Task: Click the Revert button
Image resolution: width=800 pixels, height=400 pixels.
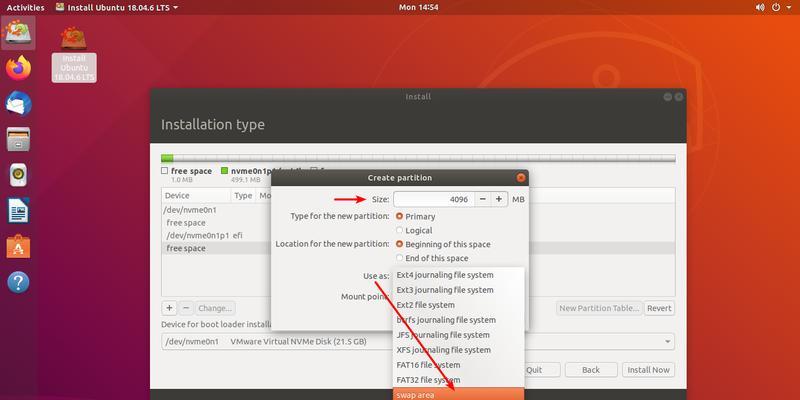Action: click(x=659, y=308)
